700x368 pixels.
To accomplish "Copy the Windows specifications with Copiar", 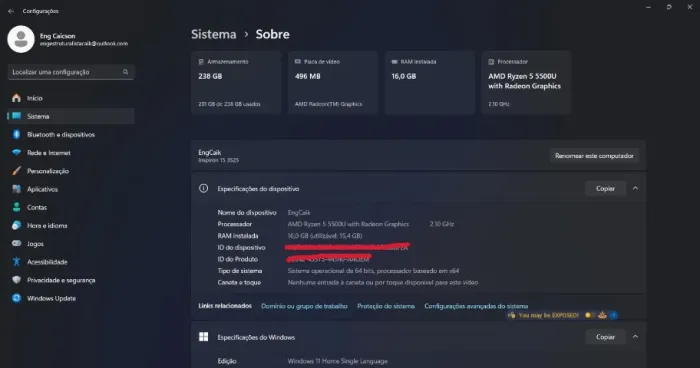I will pyautogui.click(x=605, y=337).
